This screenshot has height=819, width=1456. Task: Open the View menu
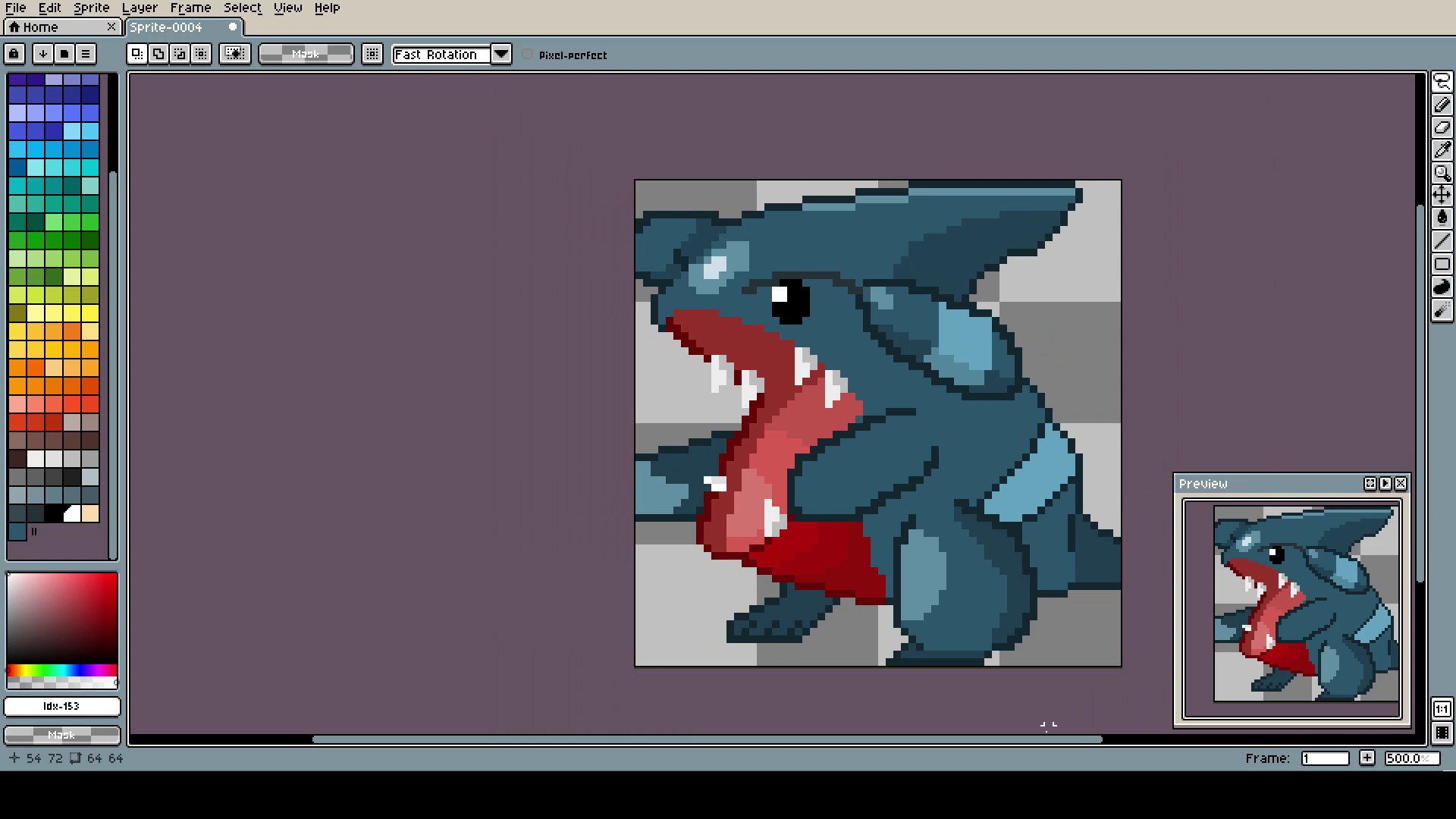pyautogui.click(x=287, y=8)
